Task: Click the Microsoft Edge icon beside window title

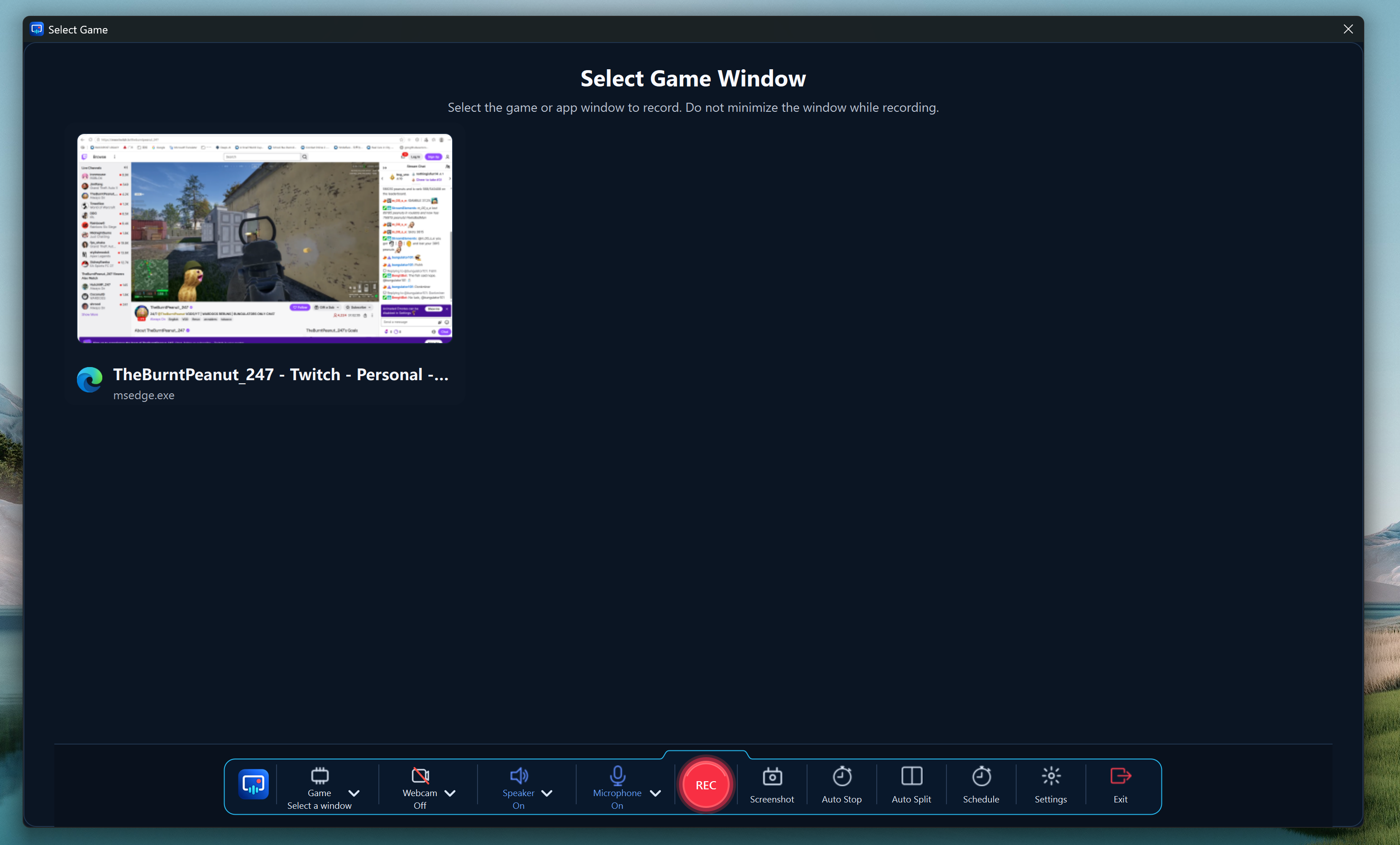Action: pyautogui.click(x=90, y=380)
